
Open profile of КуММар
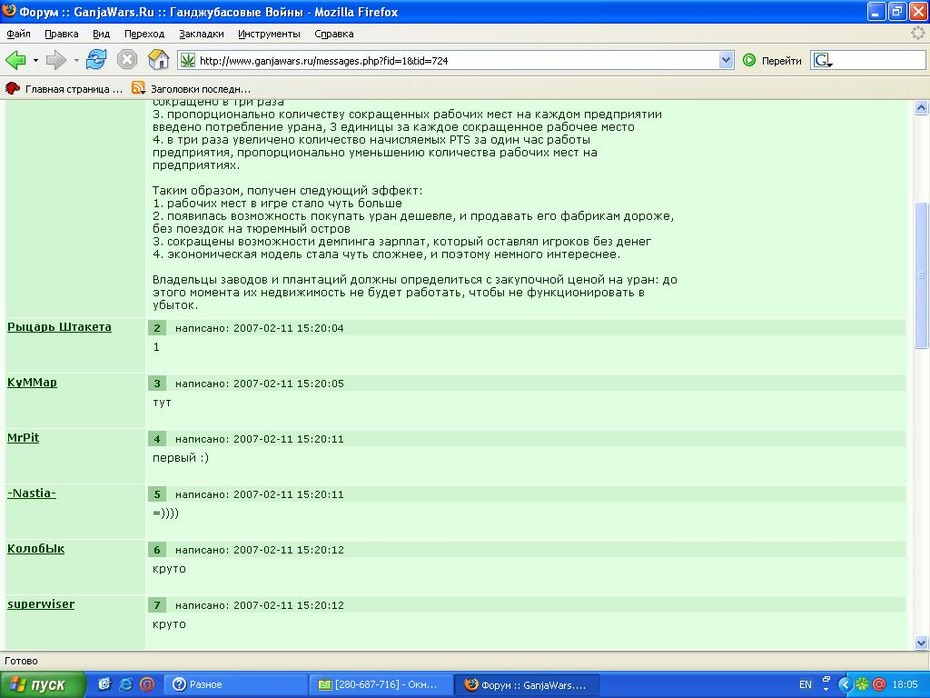tap(32, 382)
